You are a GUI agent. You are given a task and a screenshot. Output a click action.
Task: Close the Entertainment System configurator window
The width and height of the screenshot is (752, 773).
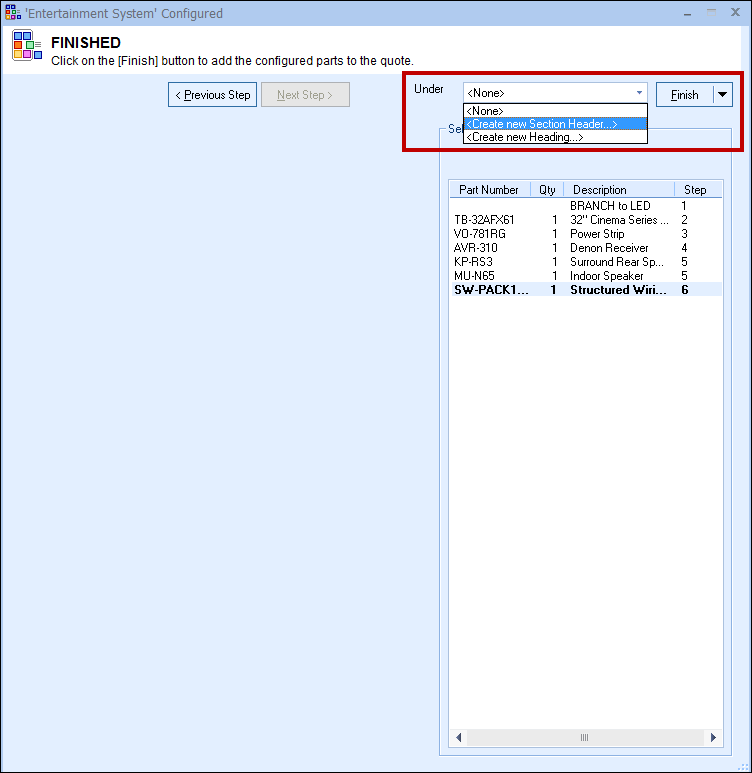coord(736,13)
